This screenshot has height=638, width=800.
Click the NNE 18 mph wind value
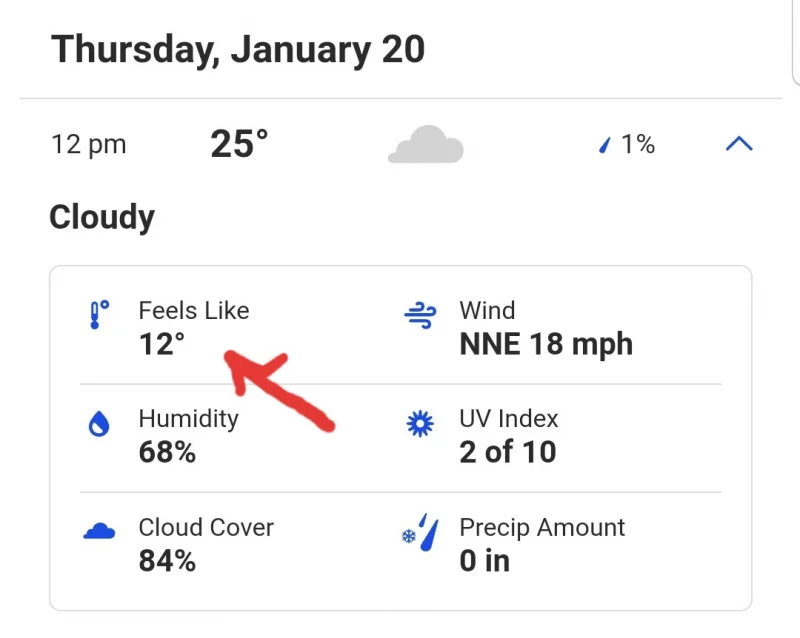tap(546, 344)
